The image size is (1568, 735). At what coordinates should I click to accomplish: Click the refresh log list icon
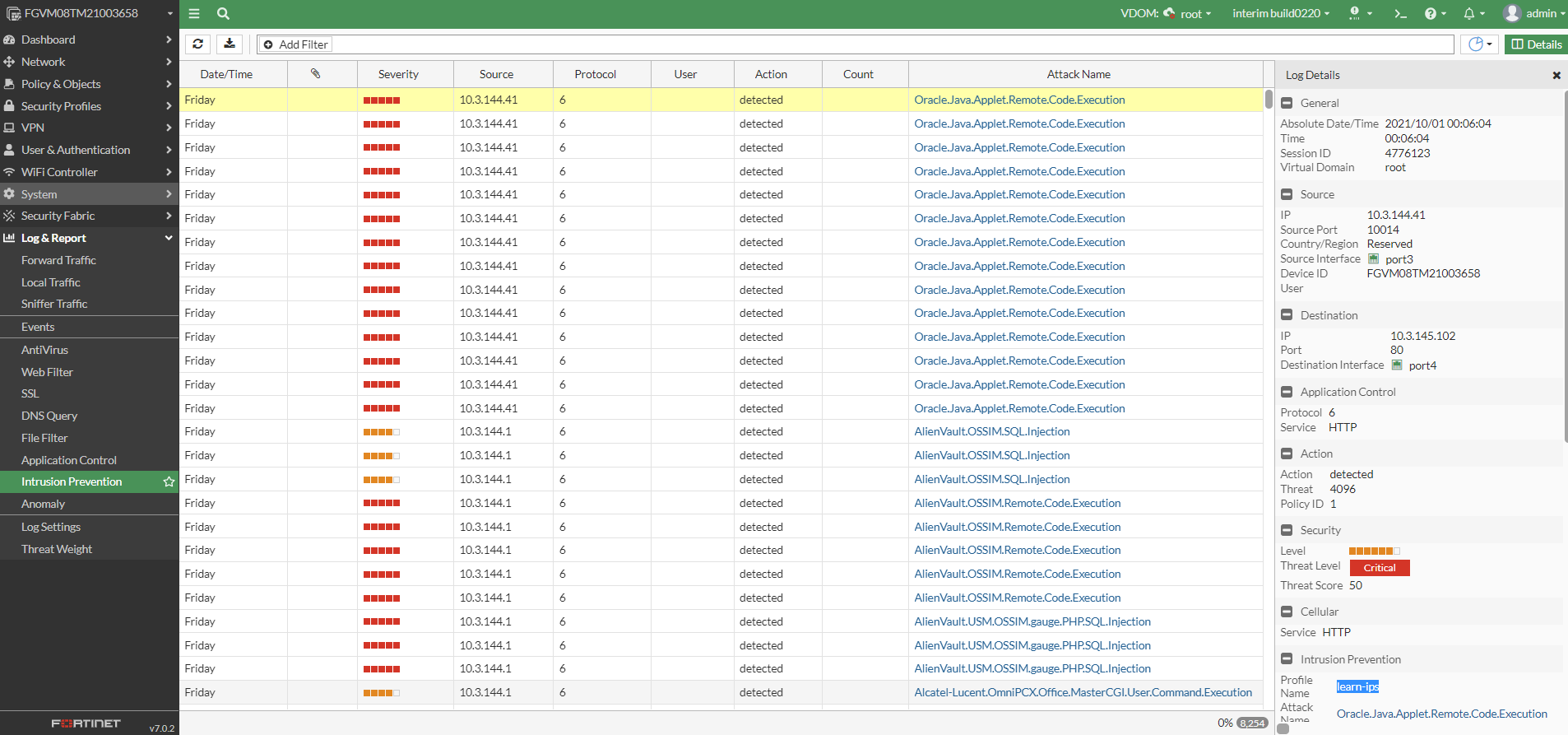point(197,44)
